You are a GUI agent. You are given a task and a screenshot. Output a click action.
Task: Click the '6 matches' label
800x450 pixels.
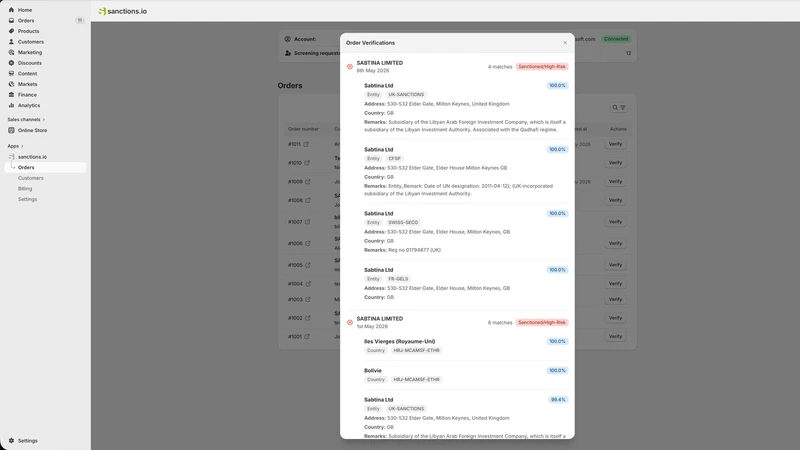[x=500, y=322]
